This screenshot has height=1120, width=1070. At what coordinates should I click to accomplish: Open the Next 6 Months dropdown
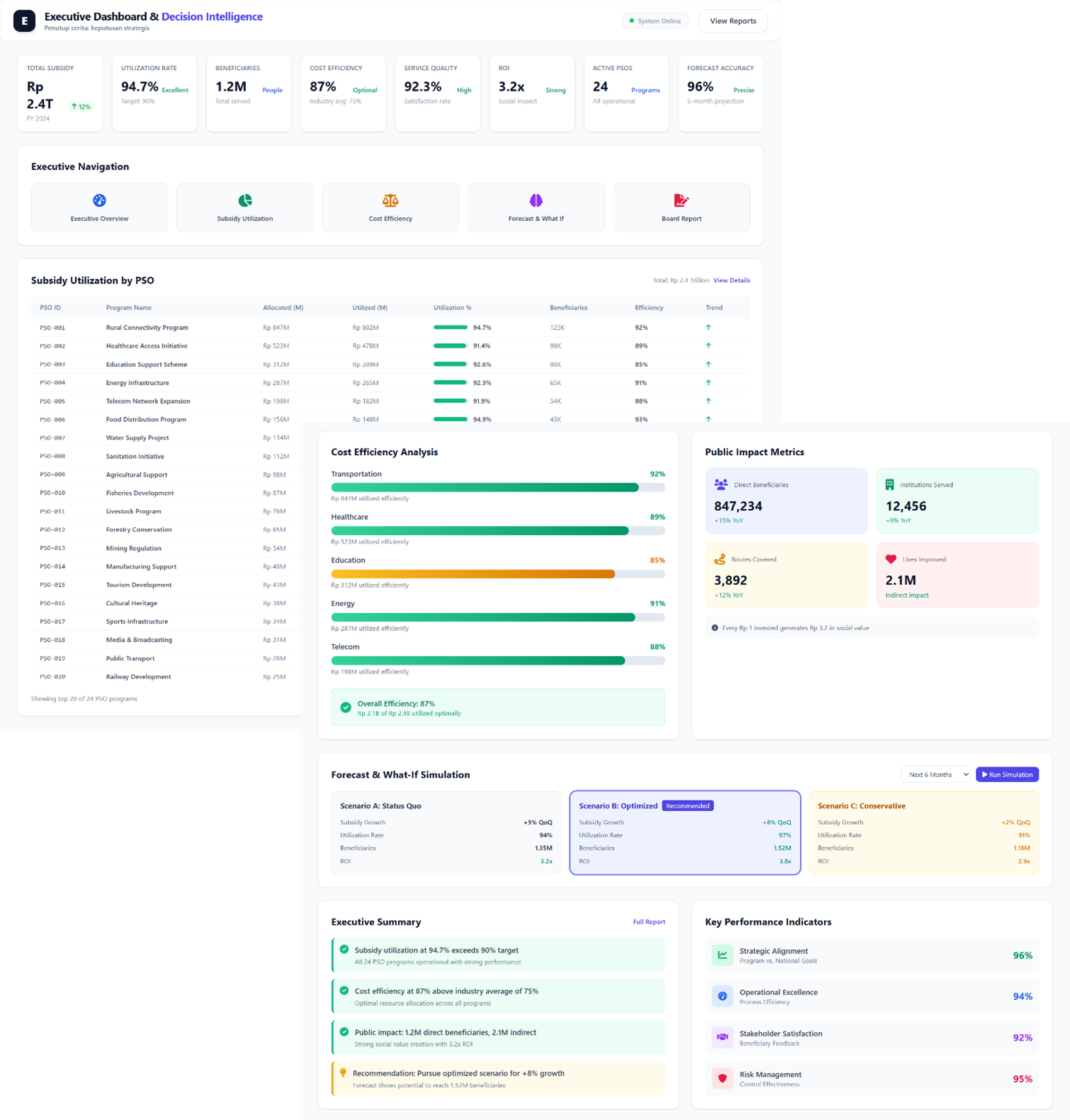(936, 775)
